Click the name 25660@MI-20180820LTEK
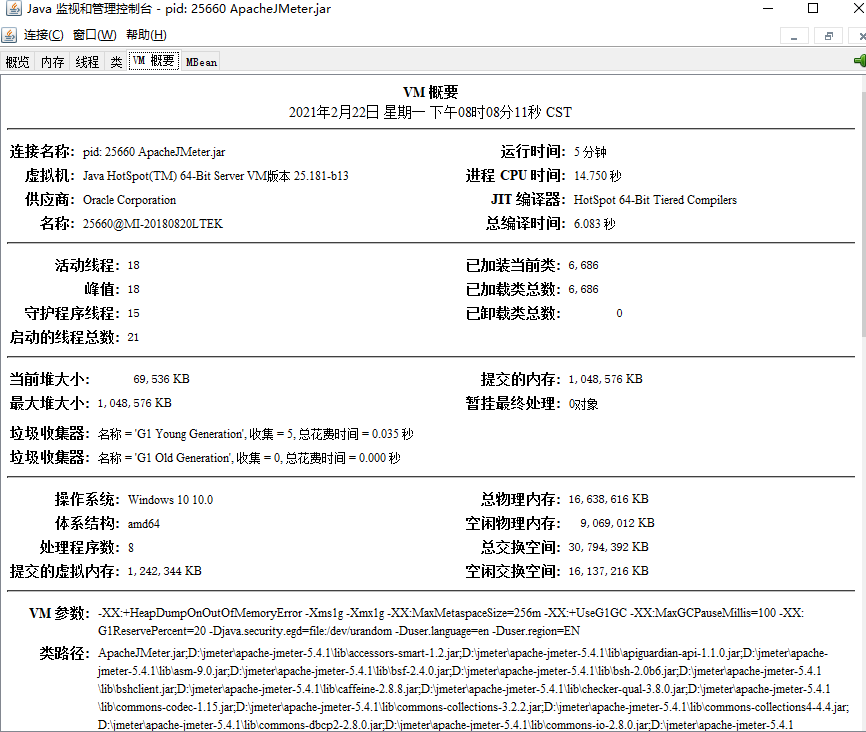This screenshot has width=866, height=732. (x=153, y=224)
